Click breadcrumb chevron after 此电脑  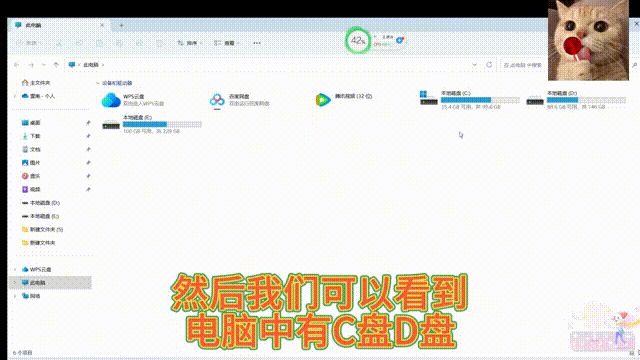coord(103,64)
